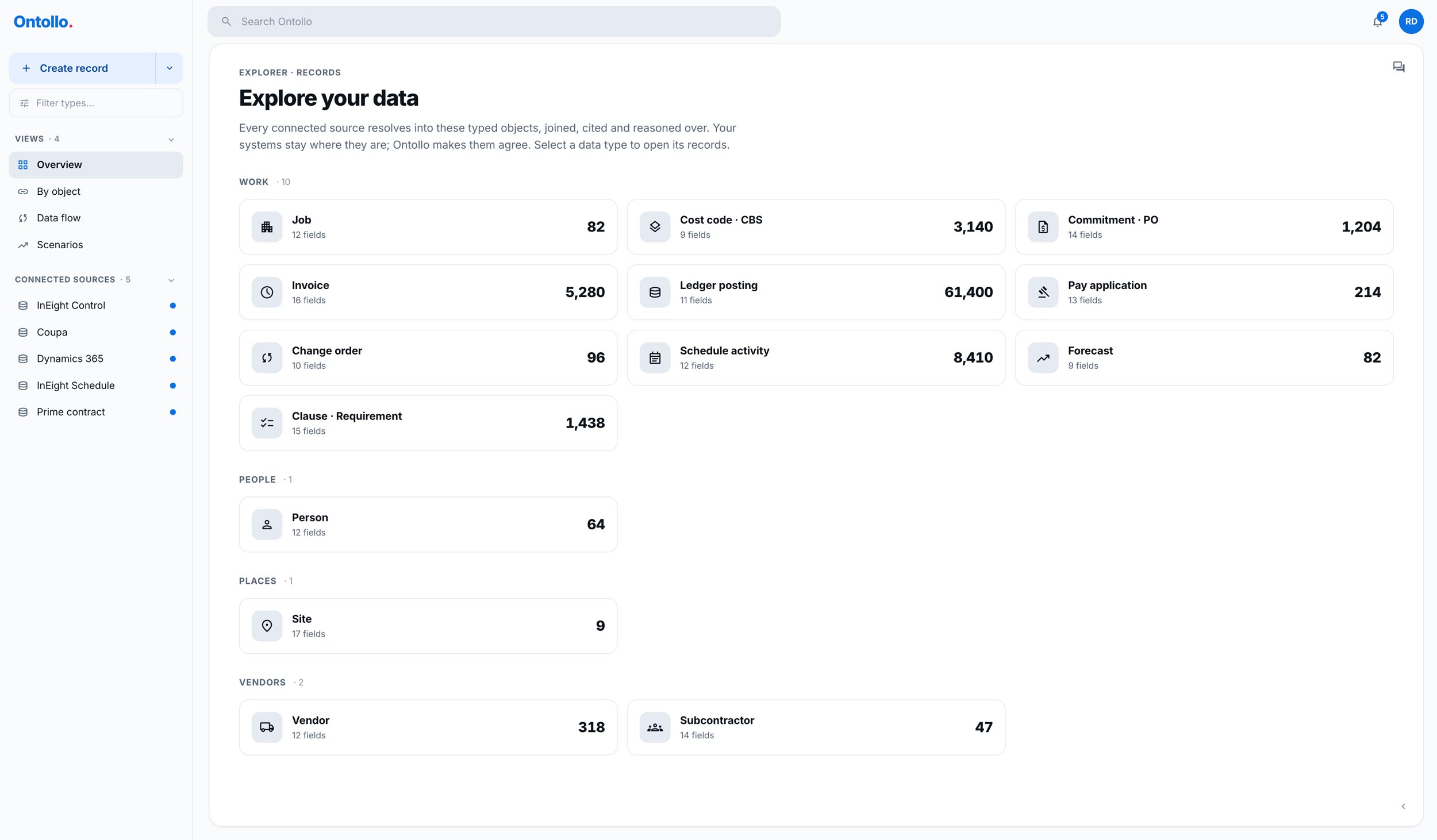Click the Forecast trend icon
This screenshot has width=1437, height=840.
pos(1043,358)
